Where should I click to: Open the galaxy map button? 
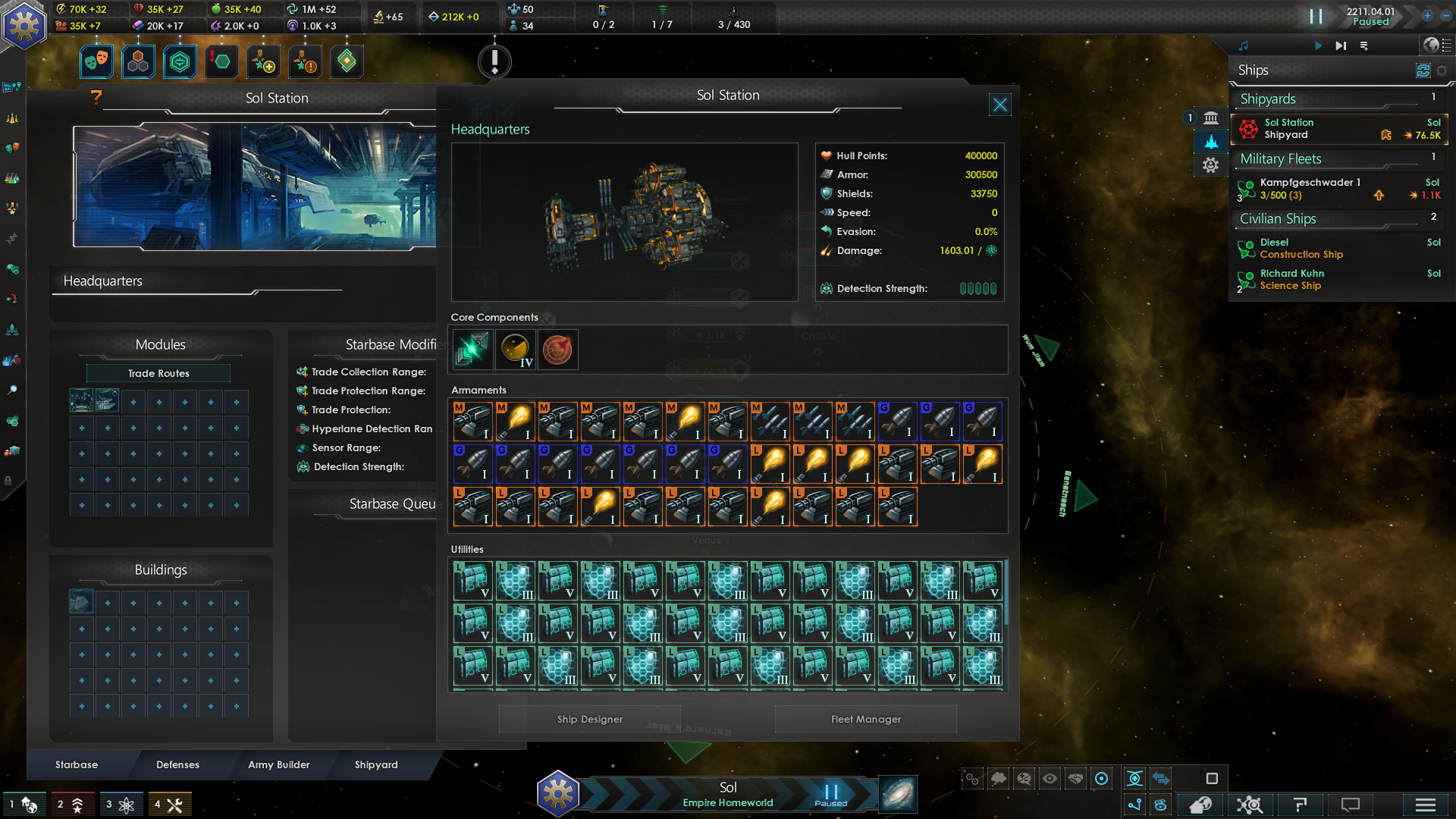point(898,794)
